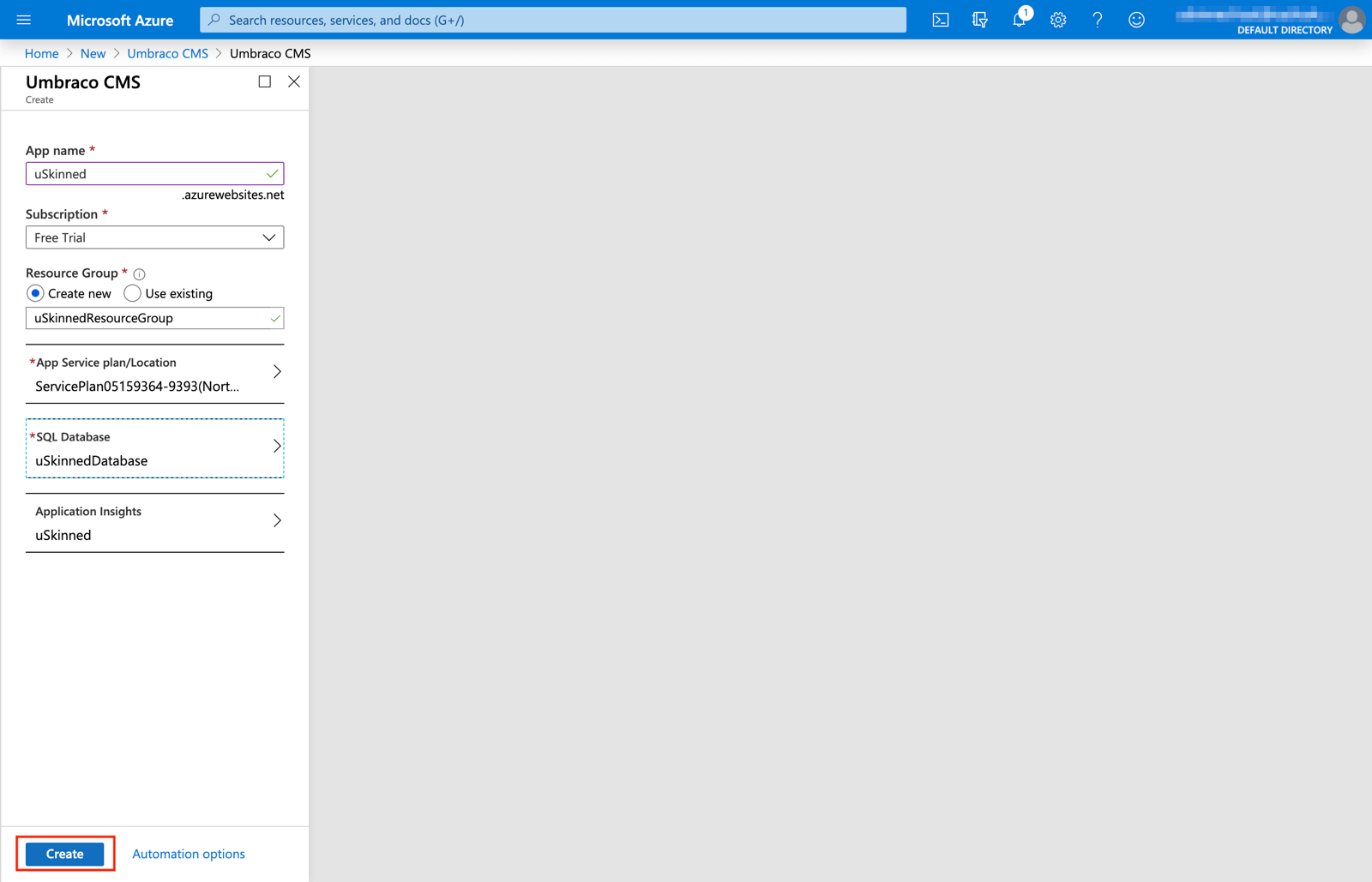The image size is (1372, 882).
Task: Focus the resource group name field
Action: click(154, 318)
